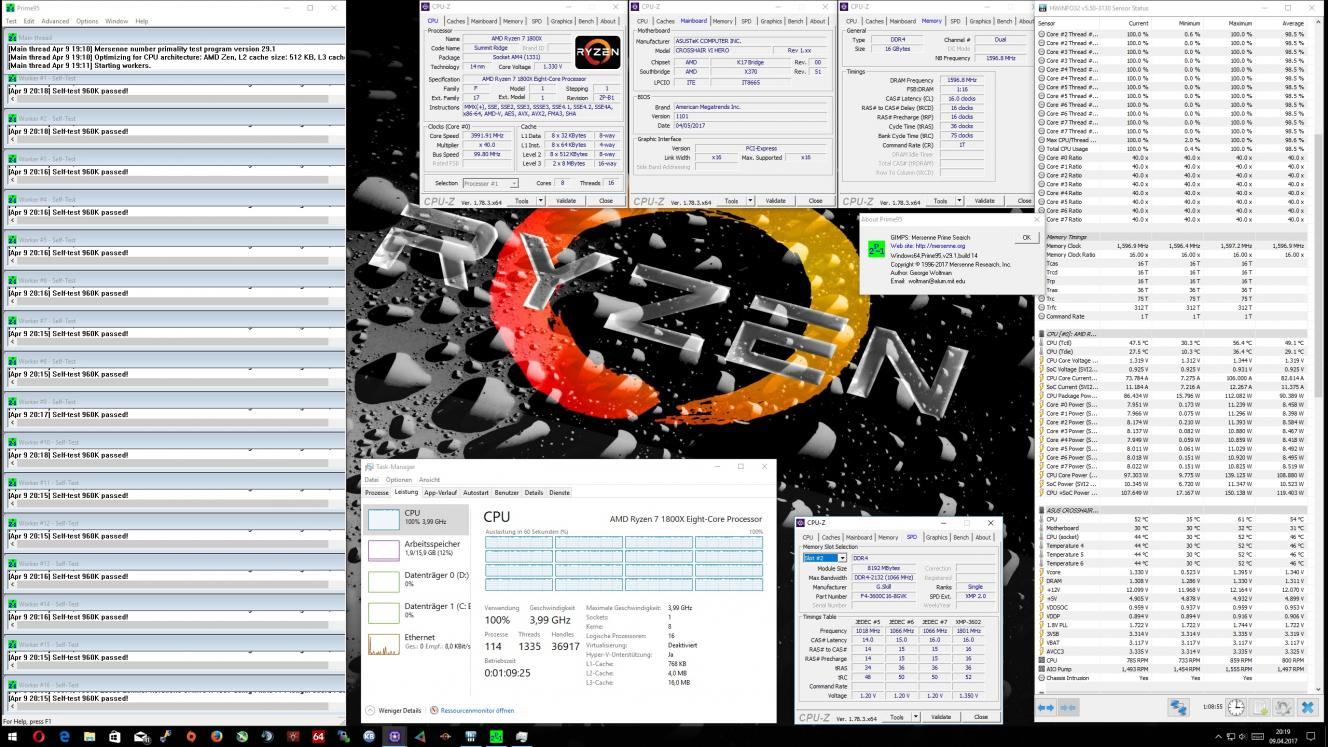Click the KB taskbar icon
Viewport: 1328px width, 747px height.
369,737
